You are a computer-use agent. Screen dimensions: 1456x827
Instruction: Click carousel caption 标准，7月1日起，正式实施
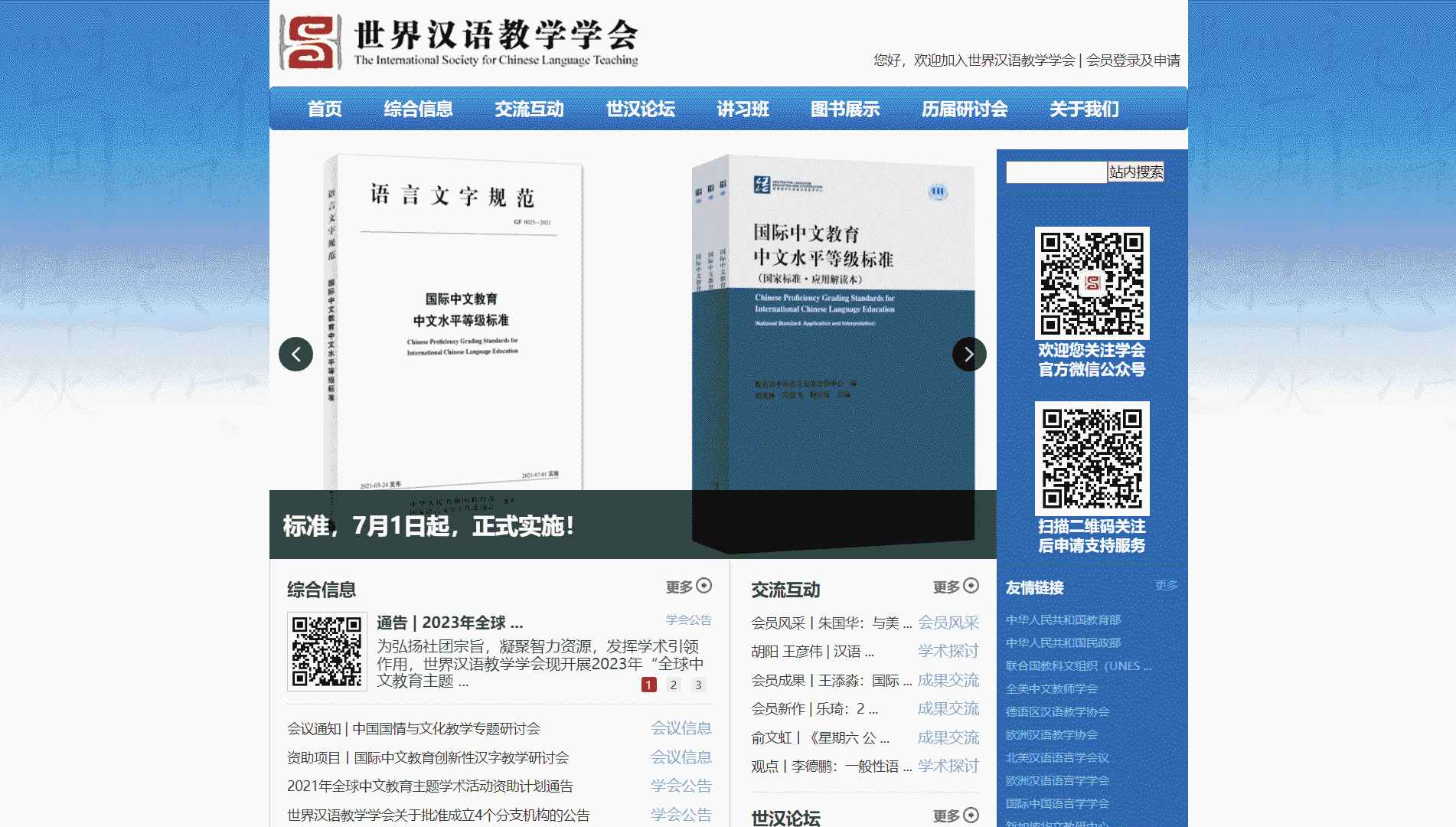click(x=429, y=526)
